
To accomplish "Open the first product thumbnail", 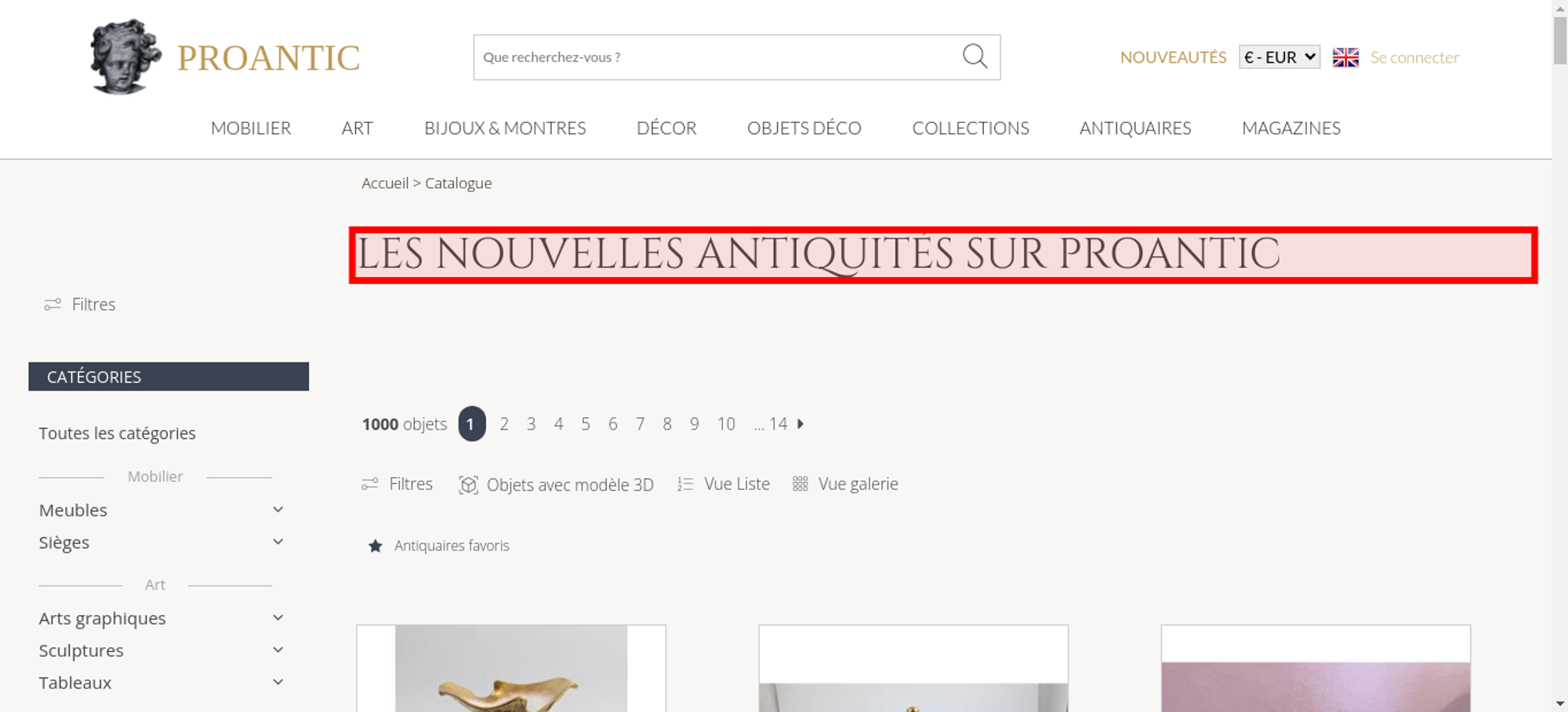I will pyautogui.click(x=511, y=668).
